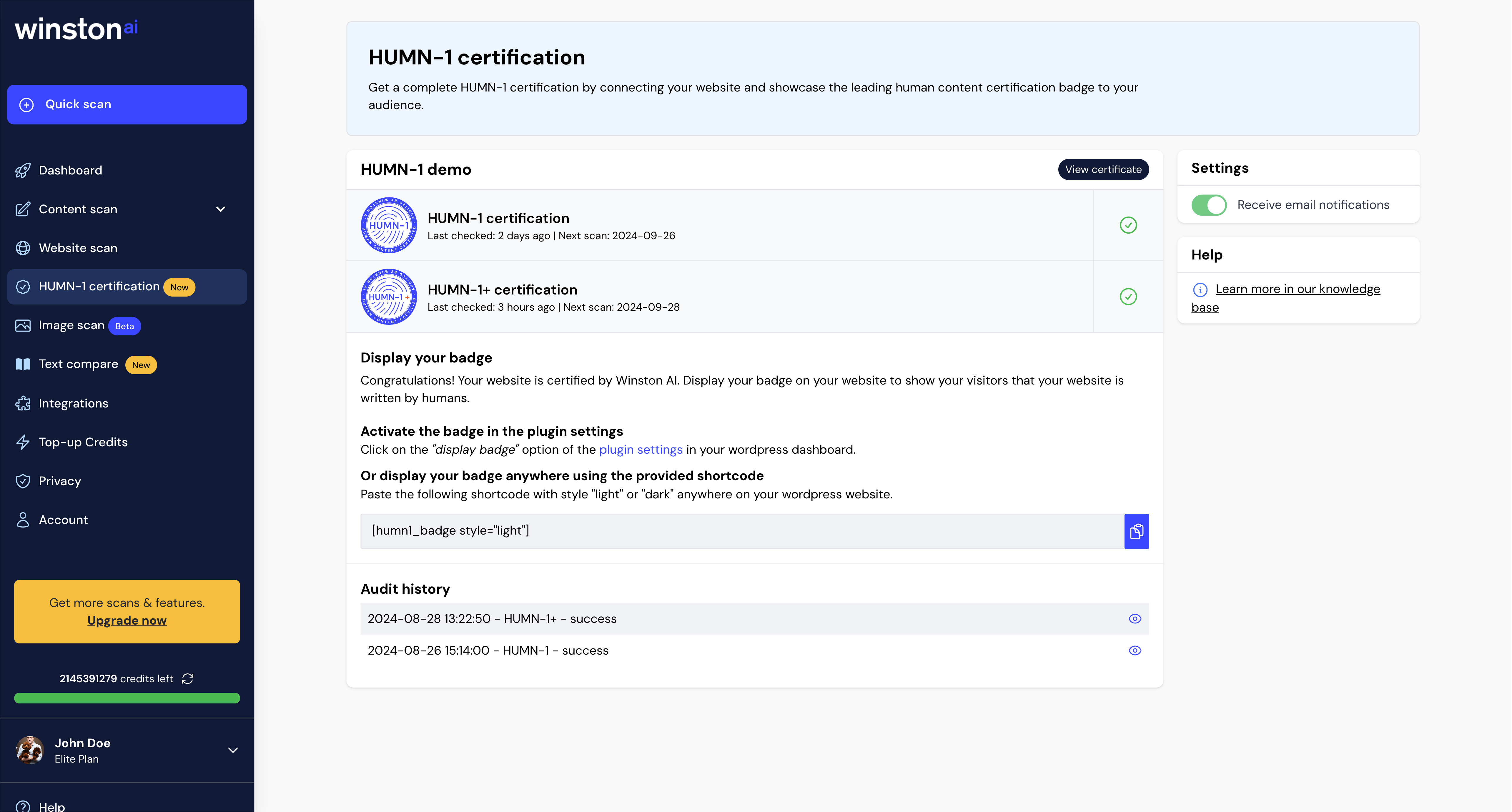
Task: Click the New badge beside HUMN-1 certification
Action: pos(179,288)
